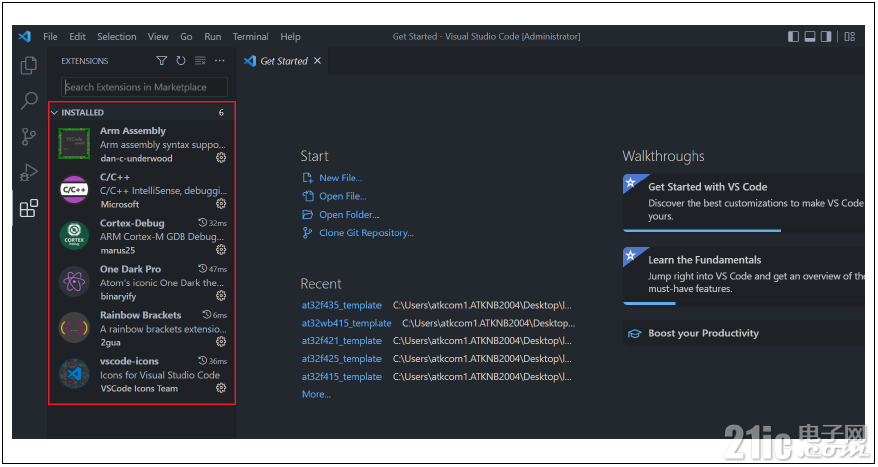This screenshot has width=878, height=467.
Task: Open the manage gear for Rainbow Brackets
Action: [x=221, y=341]
